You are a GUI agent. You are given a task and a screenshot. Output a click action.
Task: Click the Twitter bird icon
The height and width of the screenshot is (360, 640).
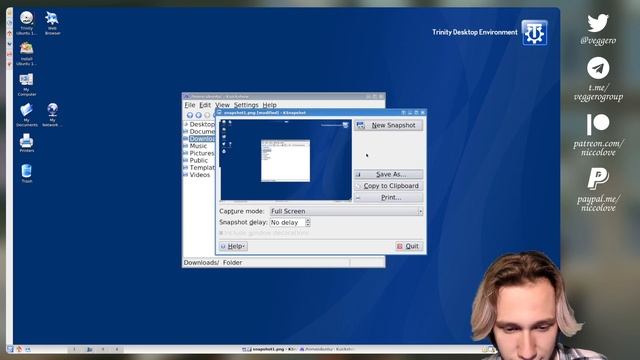point(598,23)
